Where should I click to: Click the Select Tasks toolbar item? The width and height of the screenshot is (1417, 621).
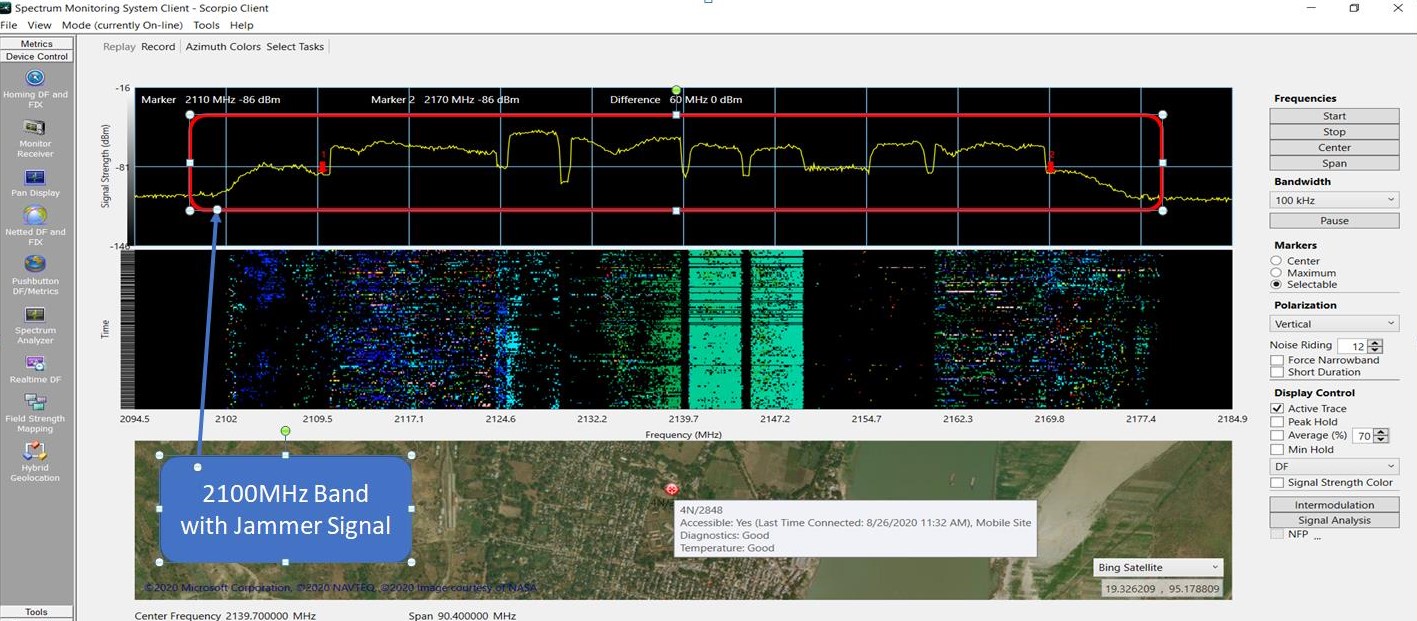pos(295,47)
